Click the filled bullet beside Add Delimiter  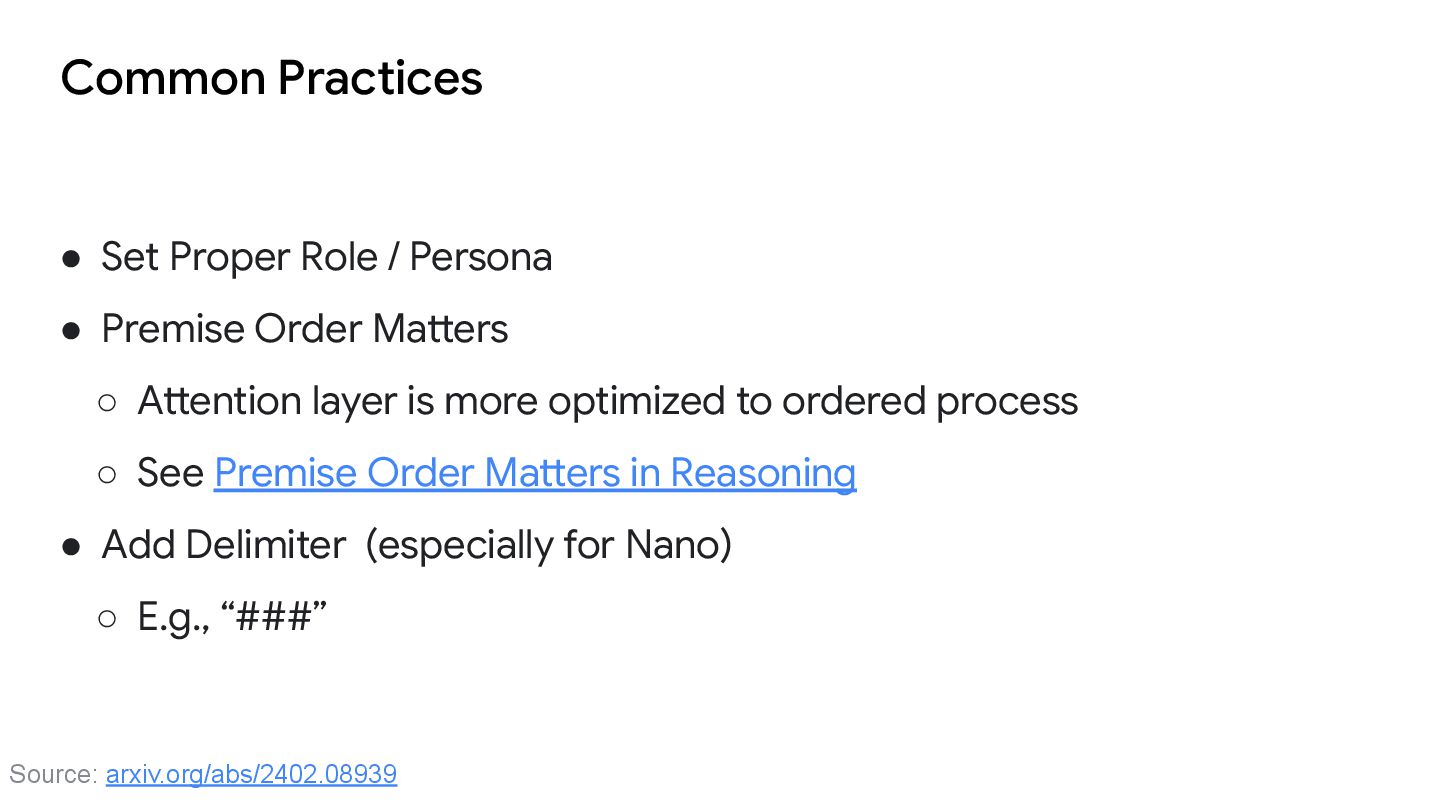71,547
